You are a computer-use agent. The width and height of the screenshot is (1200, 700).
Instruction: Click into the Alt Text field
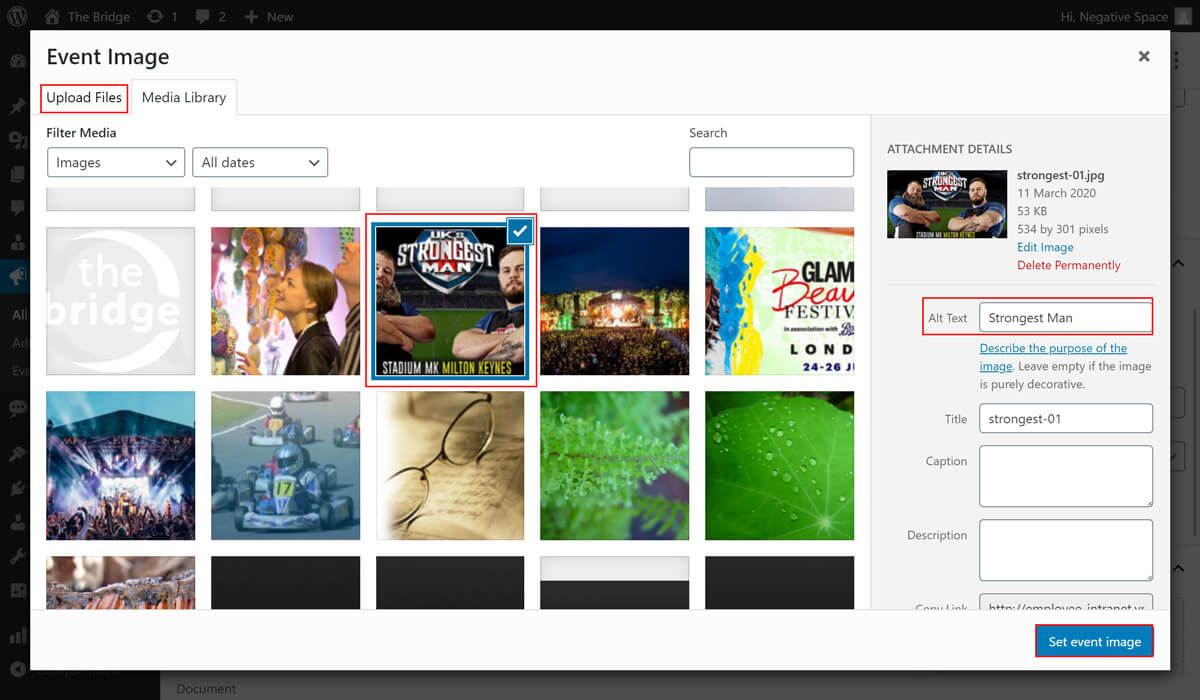tap(1065, 318)
